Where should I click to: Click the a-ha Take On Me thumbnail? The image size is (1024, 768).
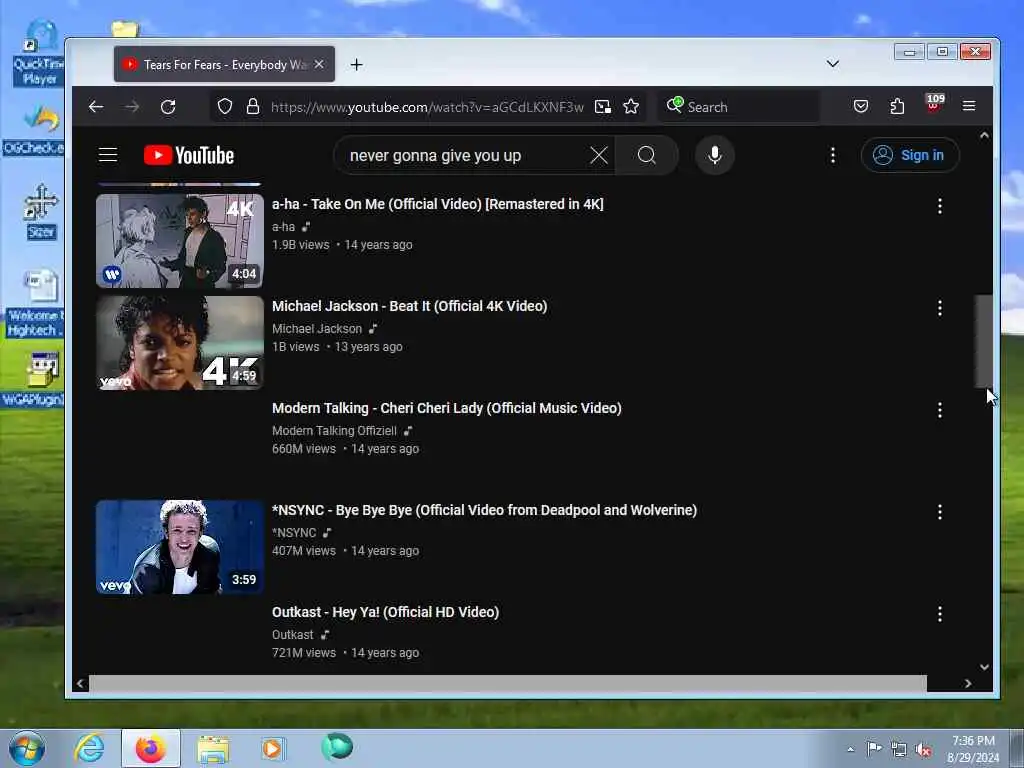click(180, 240)
